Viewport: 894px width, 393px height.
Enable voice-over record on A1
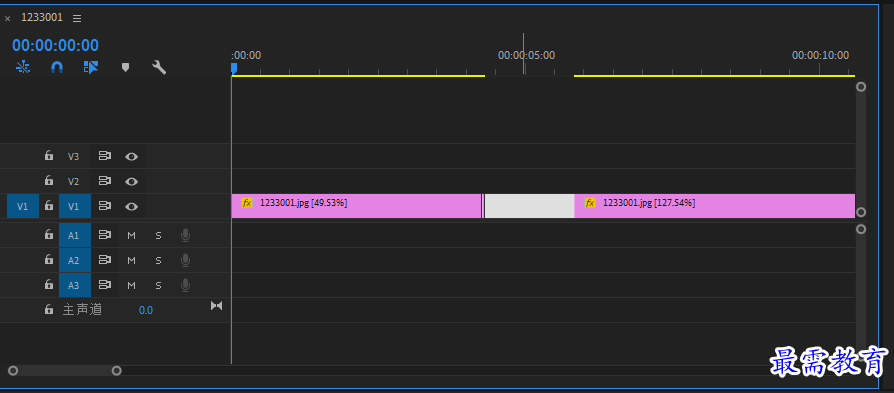coord(185,235)
